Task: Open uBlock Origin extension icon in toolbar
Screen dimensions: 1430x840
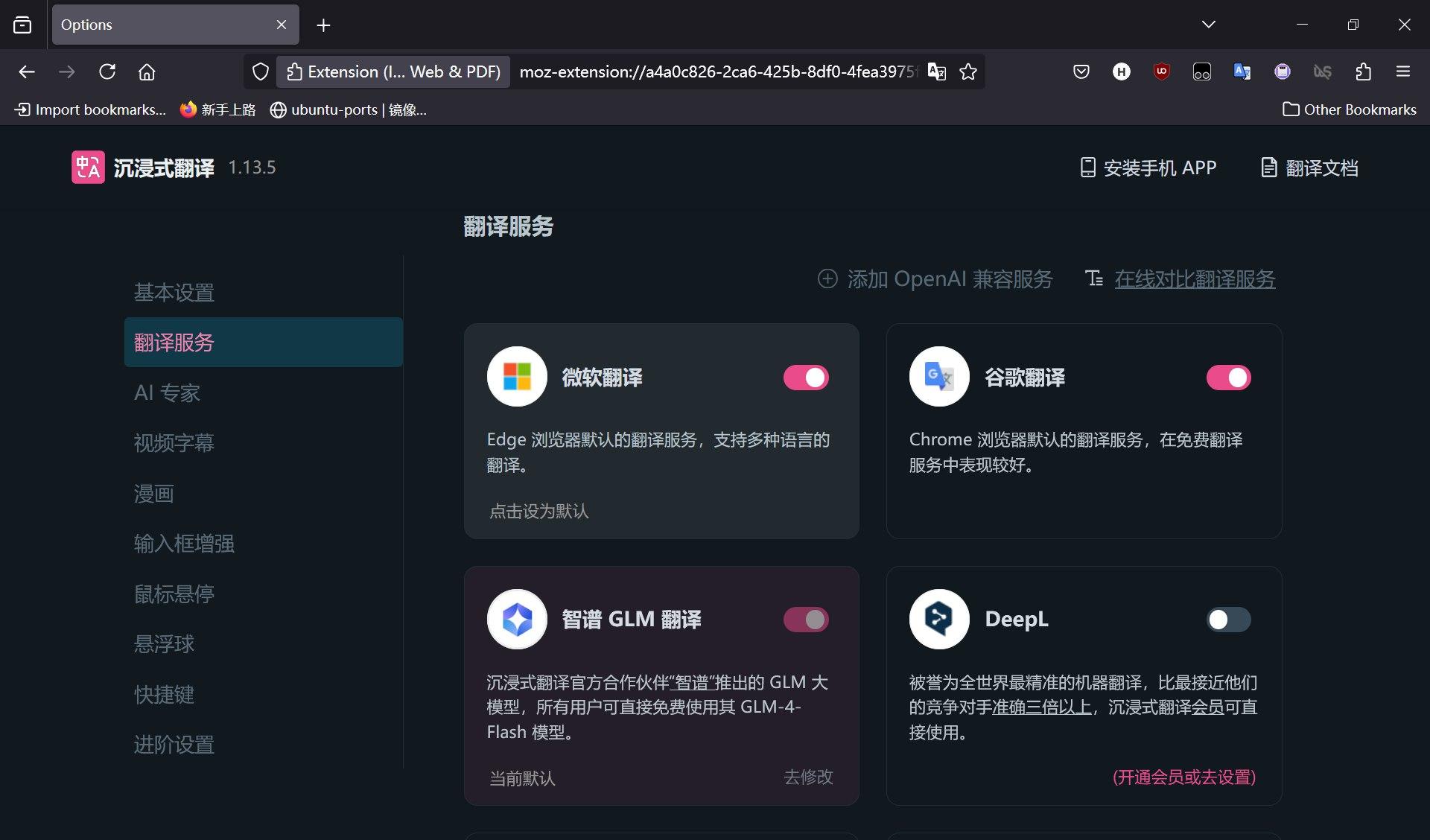Action: coord(1161,71)
